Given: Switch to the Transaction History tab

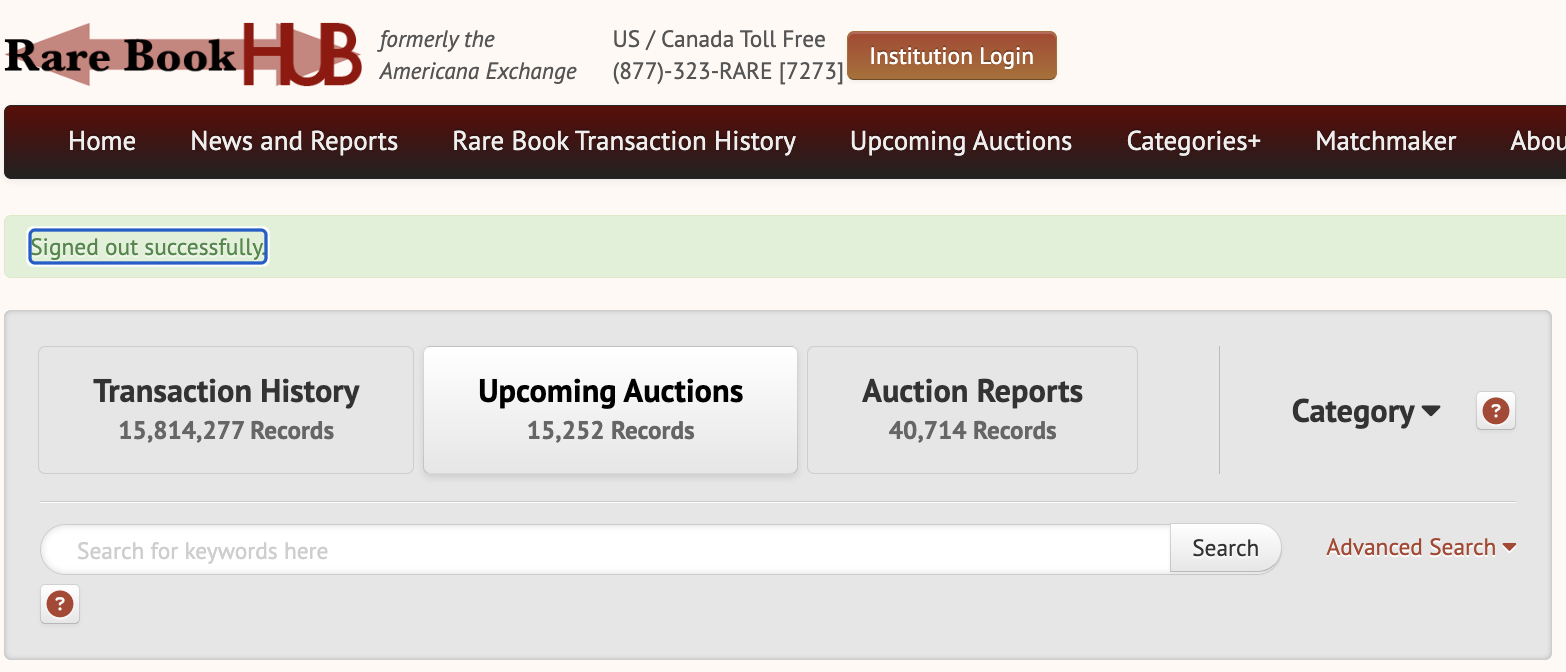Looking at the screenshot, I should click(x=226, y=410).
